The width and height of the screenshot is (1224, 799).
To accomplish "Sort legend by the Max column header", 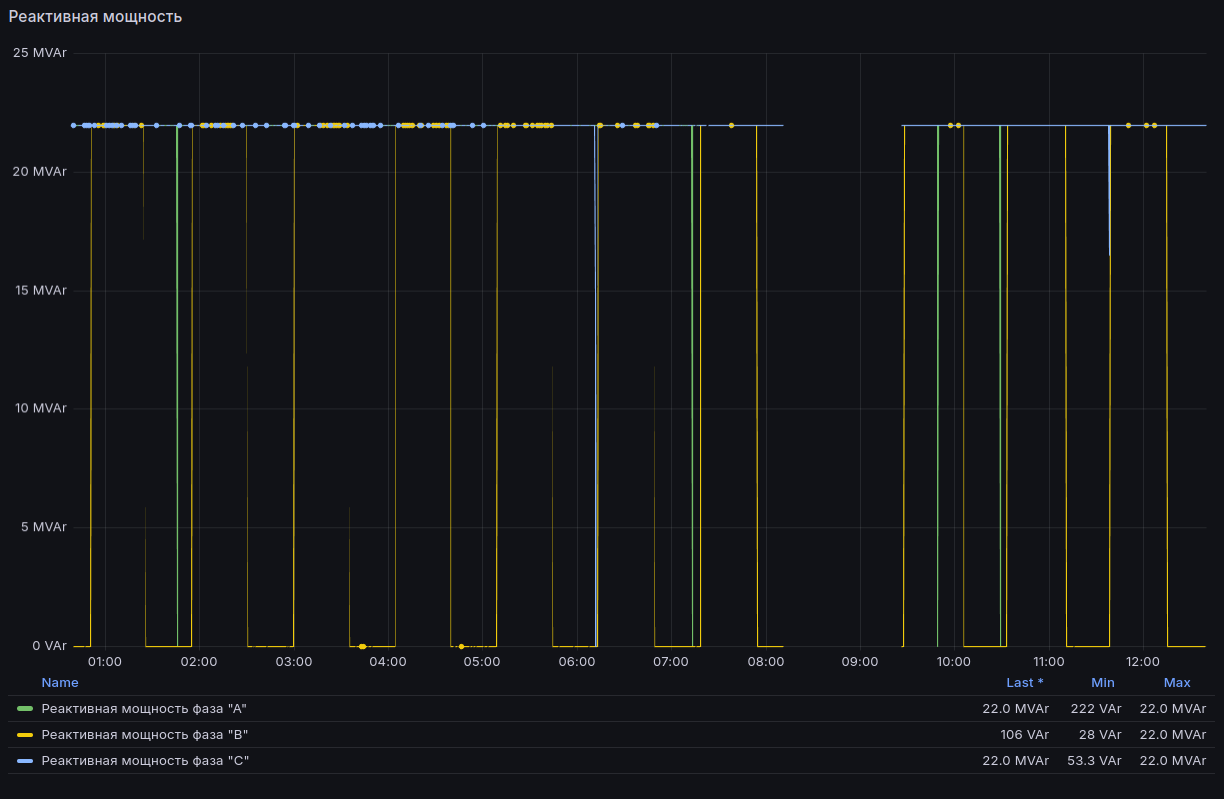I will (x=1177, y=683).
